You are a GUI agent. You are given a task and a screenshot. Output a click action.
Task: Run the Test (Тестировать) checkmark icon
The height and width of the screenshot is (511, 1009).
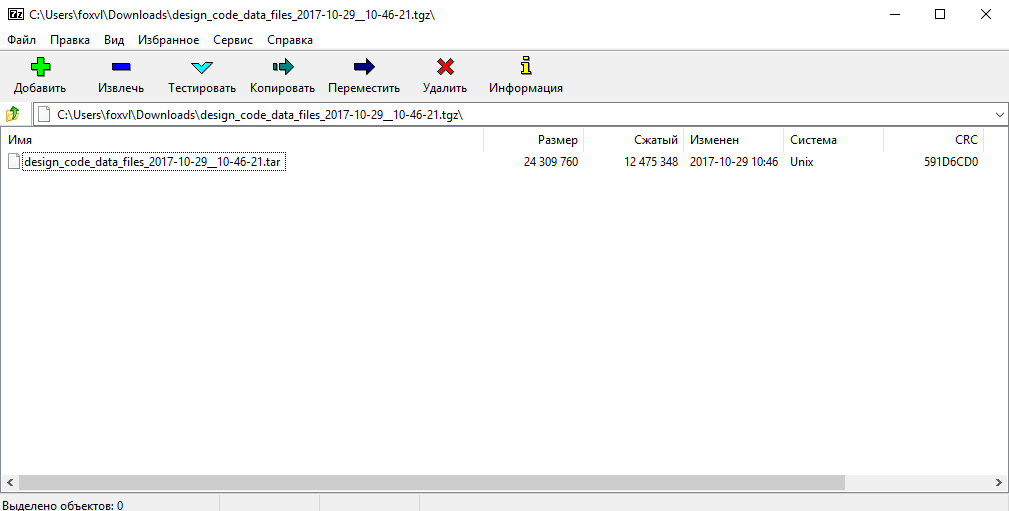click(x=202, y=67)
